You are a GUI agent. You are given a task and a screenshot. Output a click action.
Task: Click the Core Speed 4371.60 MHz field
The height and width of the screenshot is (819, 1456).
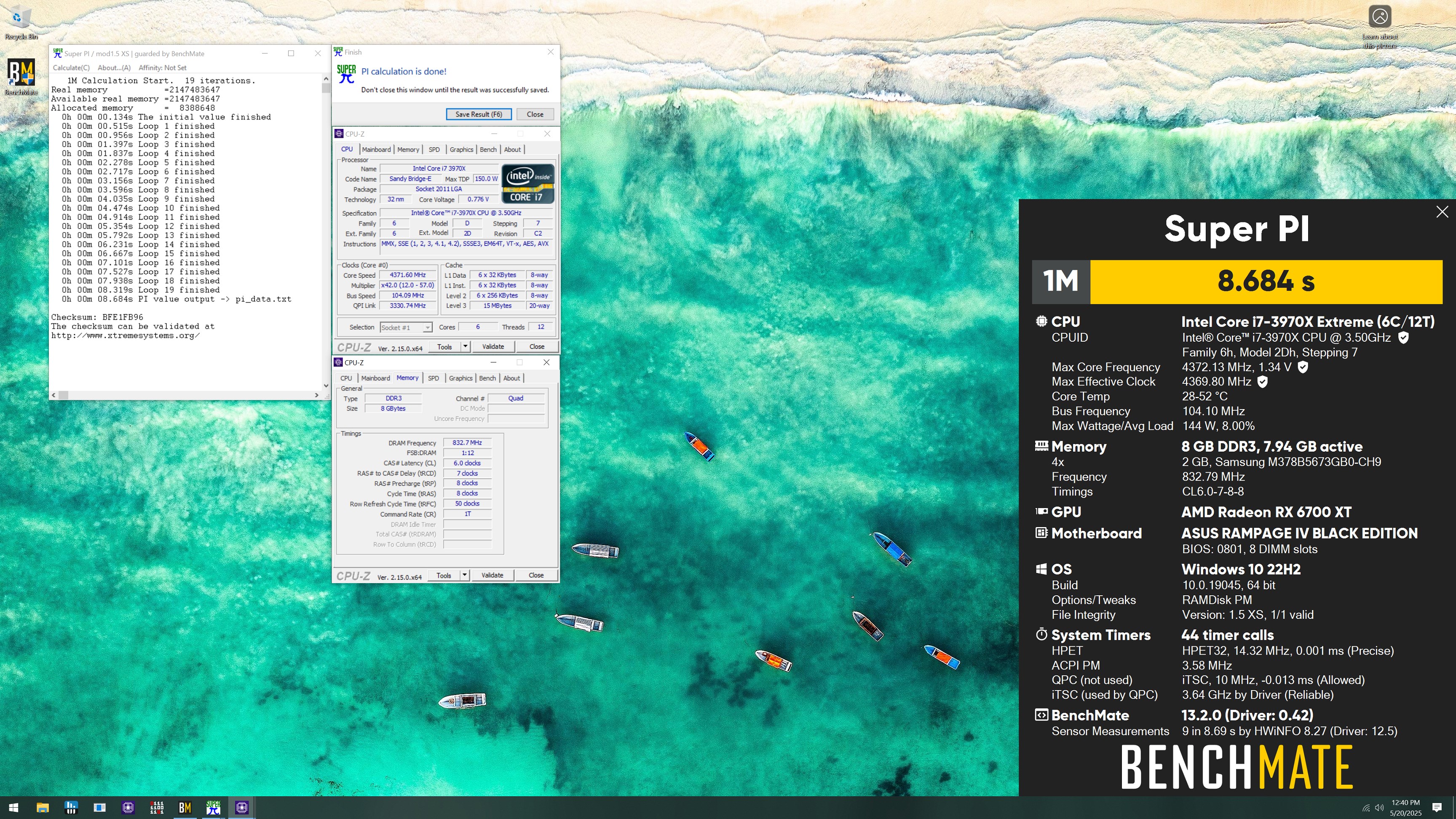pos(407,275)
